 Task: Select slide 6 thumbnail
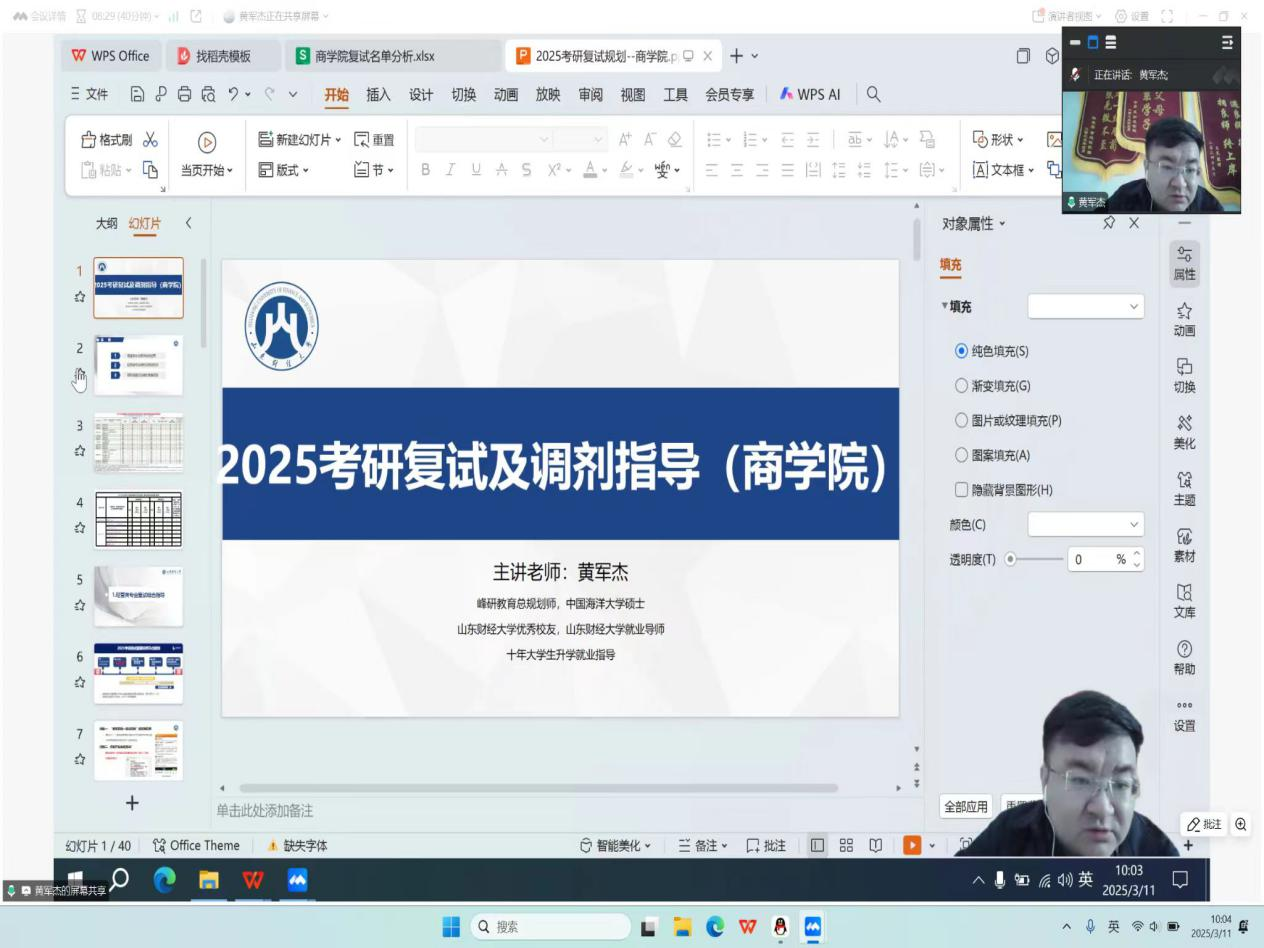(138, 673)
